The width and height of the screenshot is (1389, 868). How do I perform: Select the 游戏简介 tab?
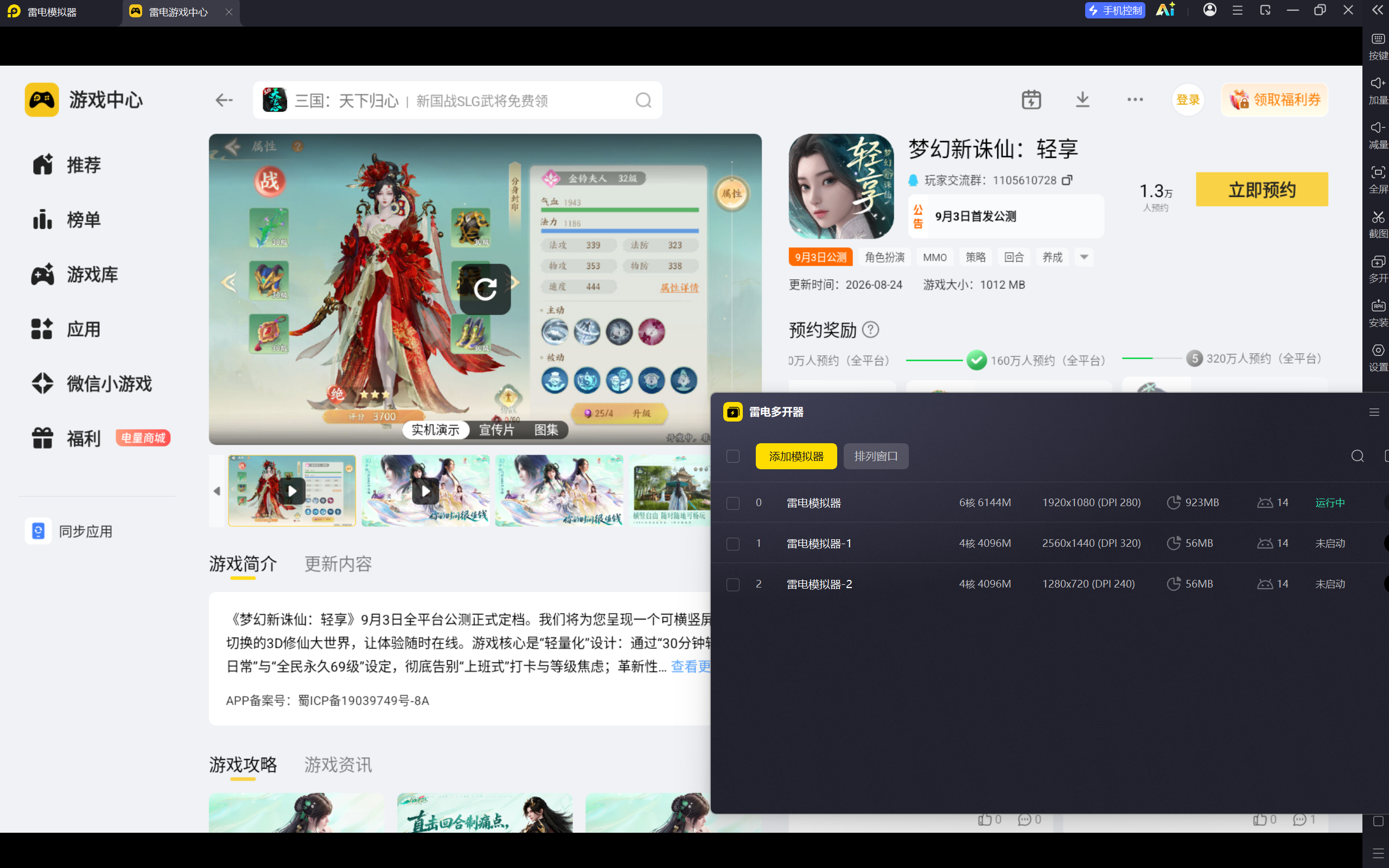[x=243, y=564]
